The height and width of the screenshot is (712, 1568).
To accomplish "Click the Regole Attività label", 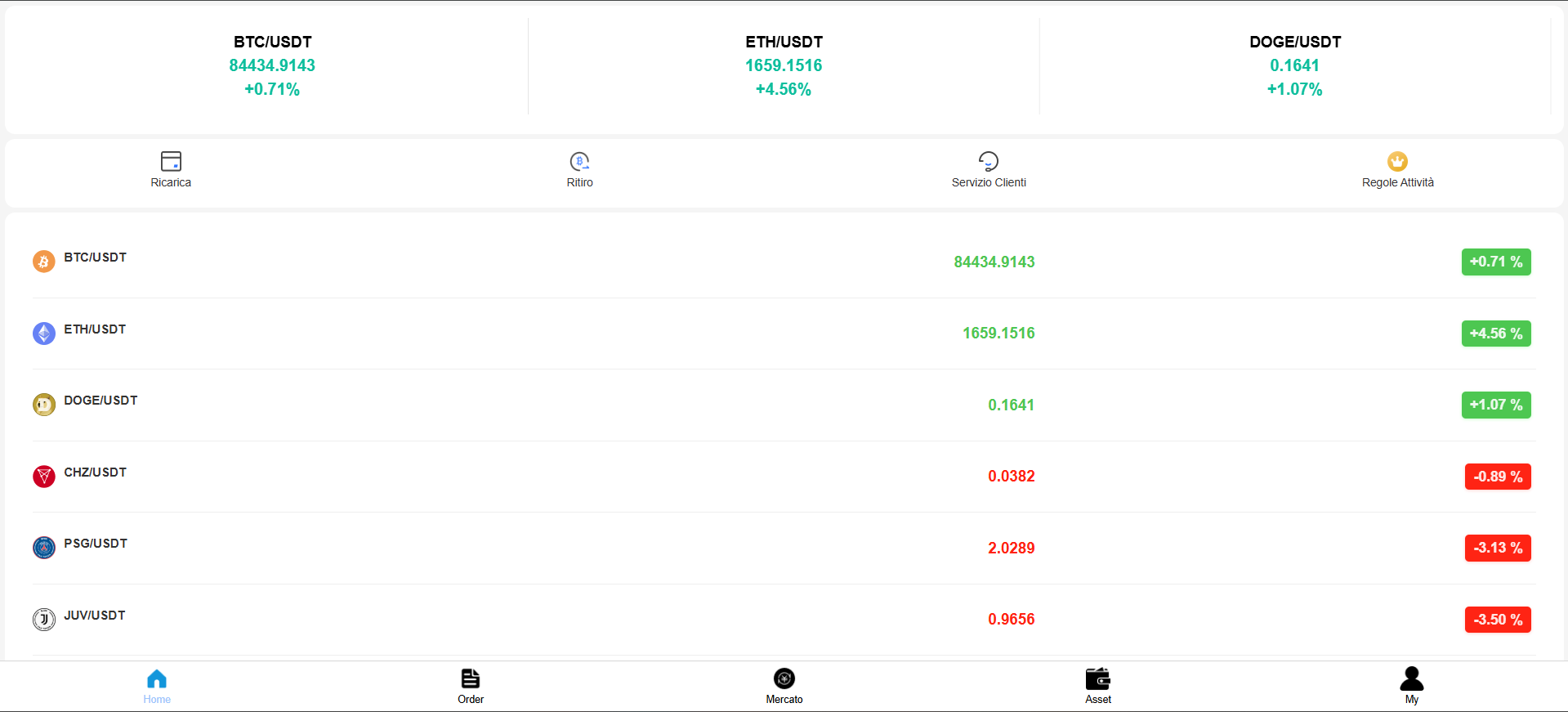I will click(1398, 182).
